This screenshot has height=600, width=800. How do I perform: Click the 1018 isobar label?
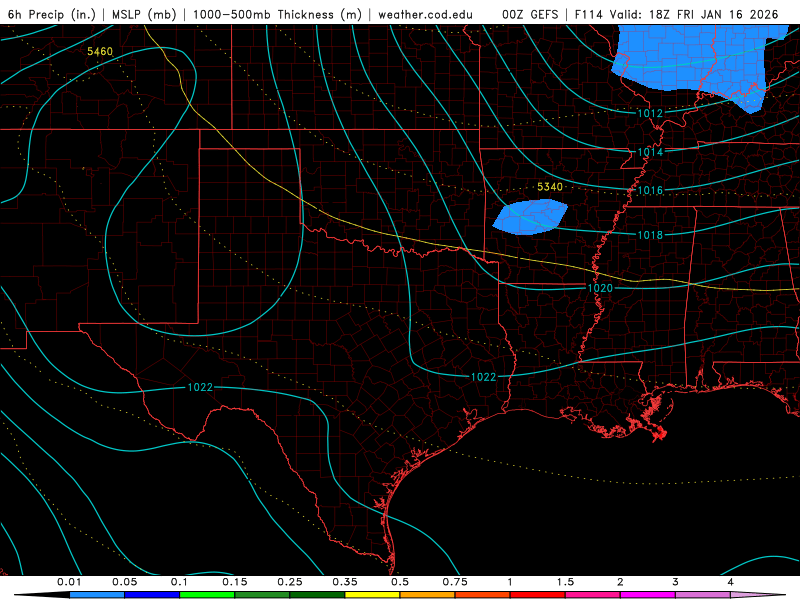point(649,235)
